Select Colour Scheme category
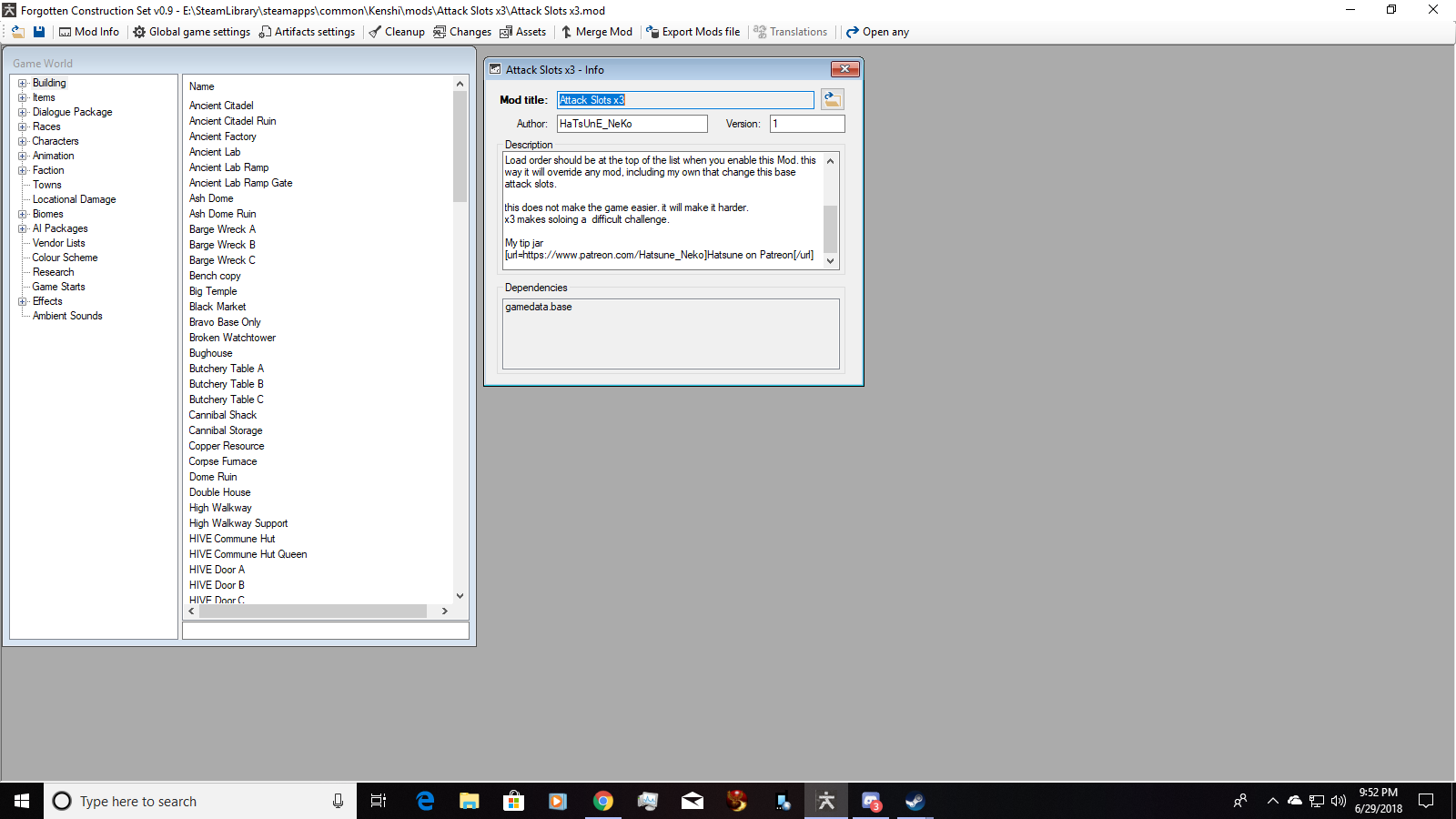 [66, 258]
